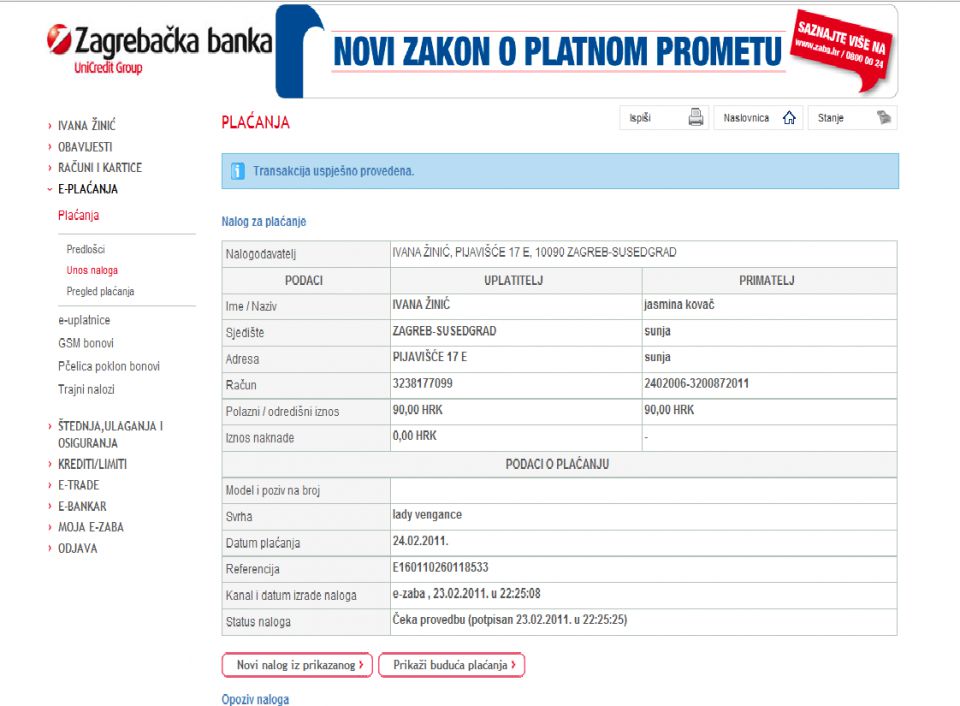
Task: Click the PODACI O PLAĆANJU section header
Action: (x=557, y=465)
